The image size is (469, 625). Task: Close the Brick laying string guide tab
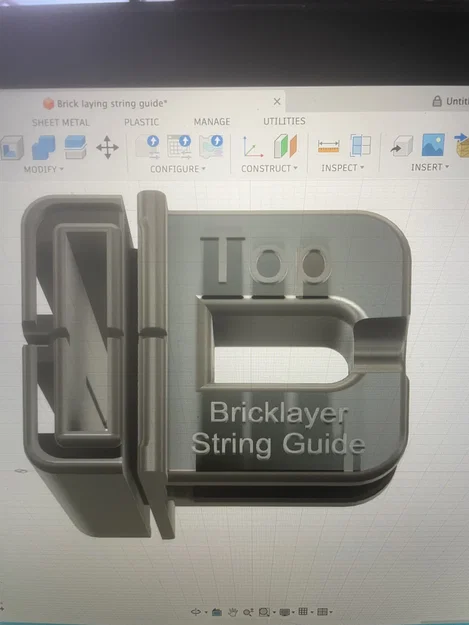point(277,102)
